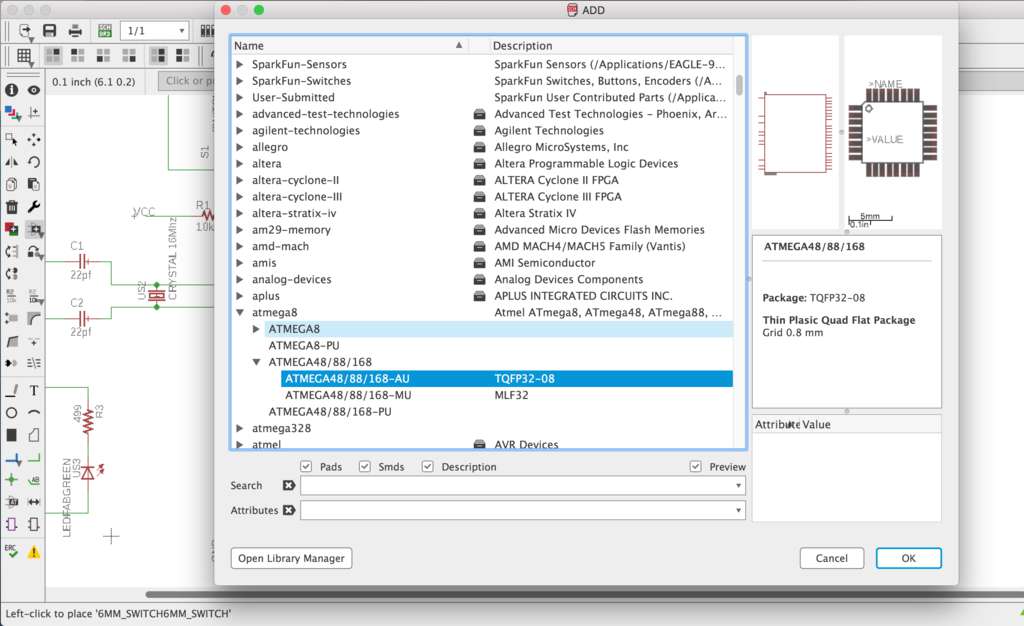Open the Attributes field dropdown arrow
The width and height of the screenshot is (1024, 626).
click(x=738, y=510)
